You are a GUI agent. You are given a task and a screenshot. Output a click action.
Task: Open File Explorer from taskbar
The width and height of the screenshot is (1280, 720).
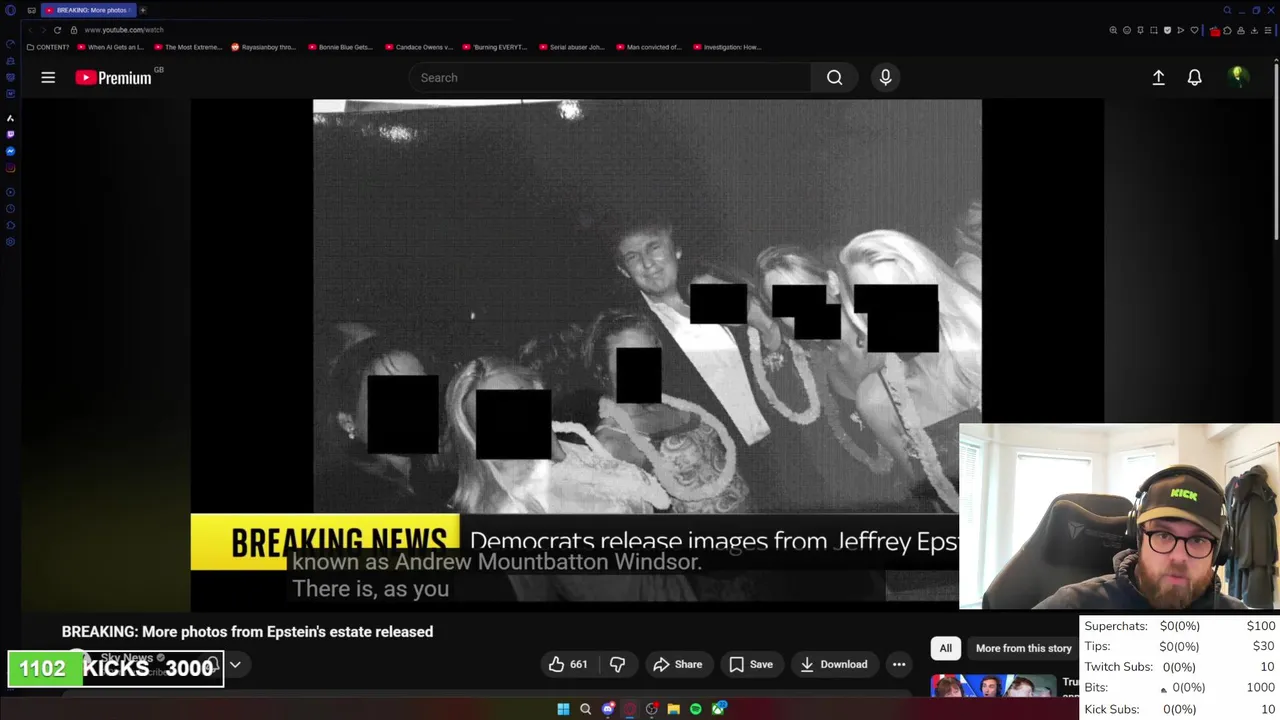(x=673, y=709)
